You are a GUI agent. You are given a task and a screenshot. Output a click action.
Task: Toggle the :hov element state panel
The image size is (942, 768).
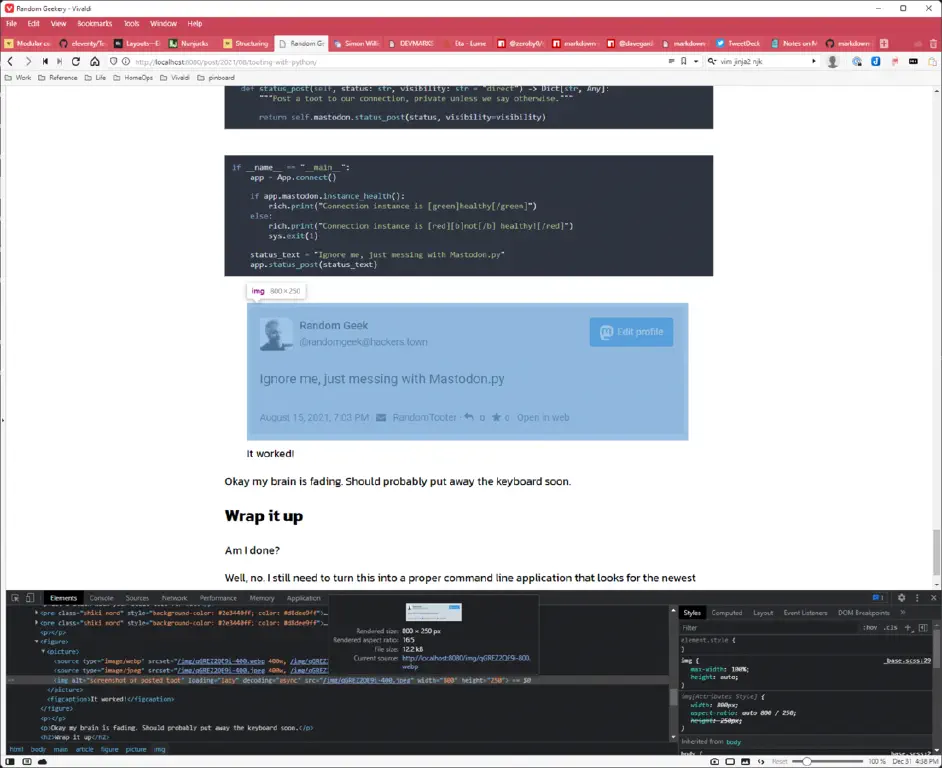click(x=870, y=627)
